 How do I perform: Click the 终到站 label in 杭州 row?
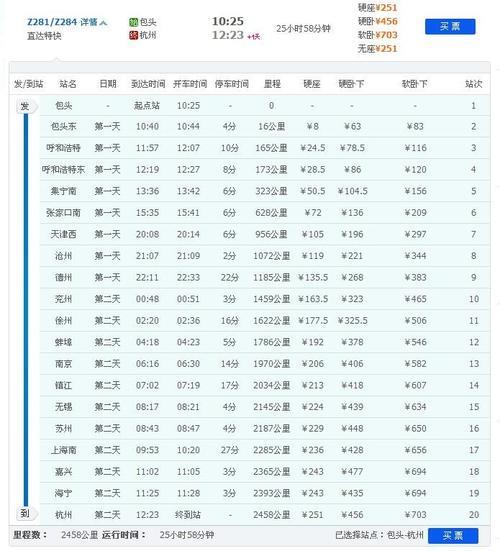(x=188, y=515)
